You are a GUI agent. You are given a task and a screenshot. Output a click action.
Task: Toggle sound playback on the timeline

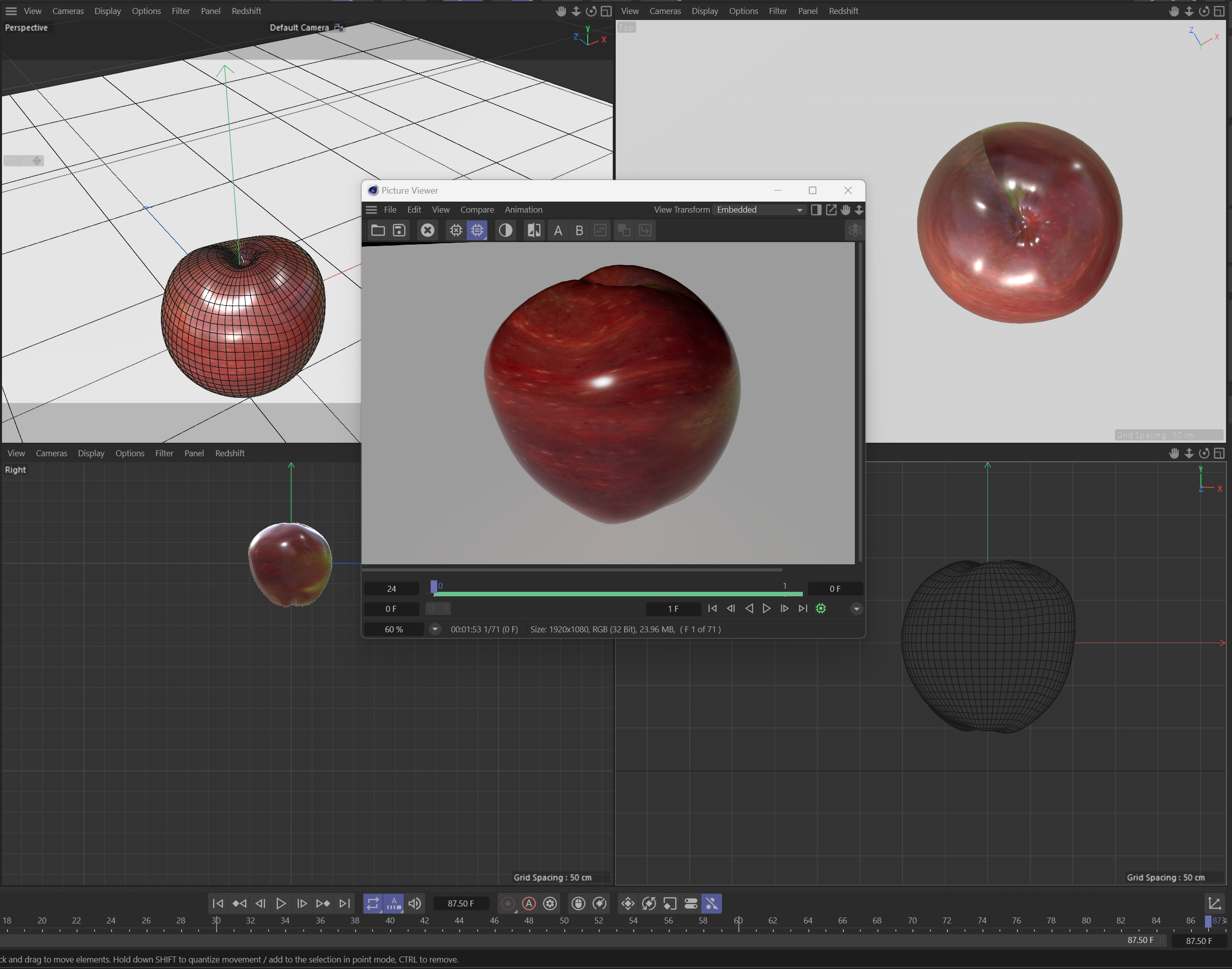tap(415, 903)
